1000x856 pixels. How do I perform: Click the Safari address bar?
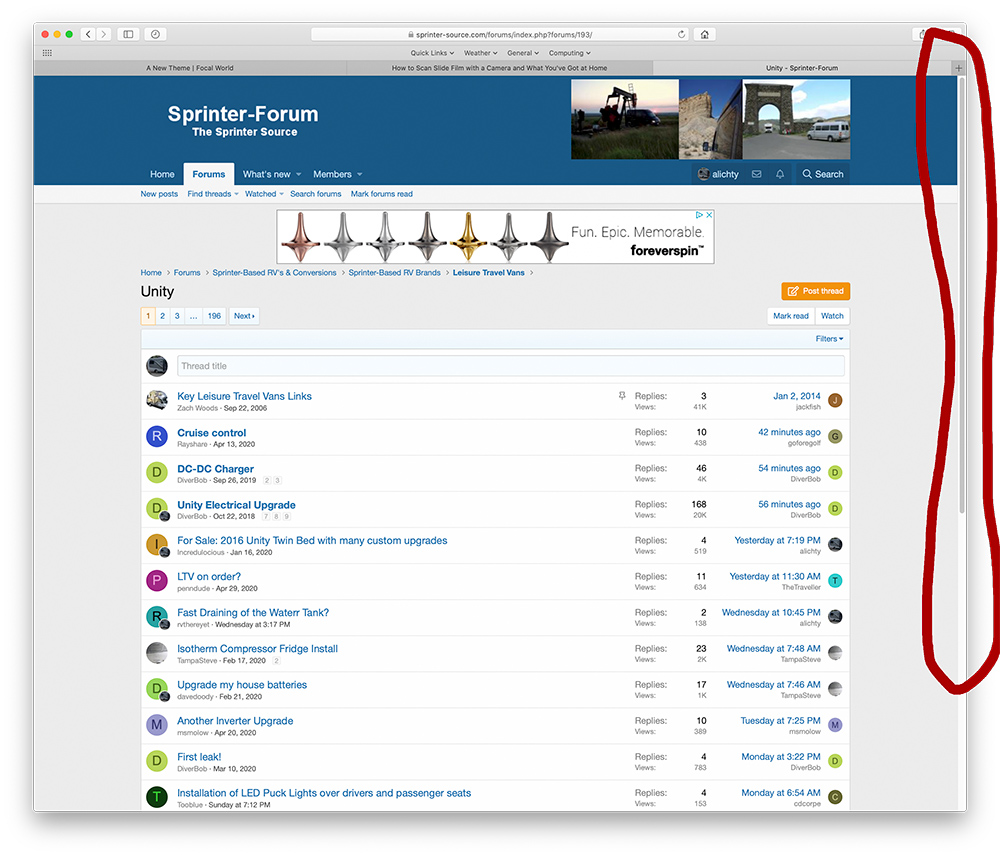pyautogui.click(x=500, y=34)
